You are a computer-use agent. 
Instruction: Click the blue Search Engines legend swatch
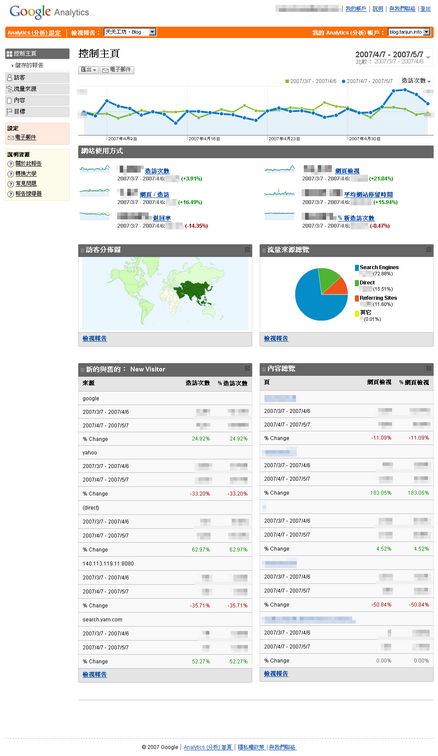click(357, 267)
